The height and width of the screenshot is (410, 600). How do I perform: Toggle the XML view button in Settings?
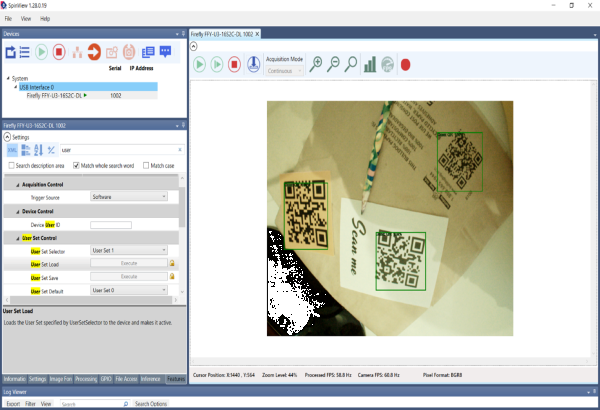[x=12, y=150]
